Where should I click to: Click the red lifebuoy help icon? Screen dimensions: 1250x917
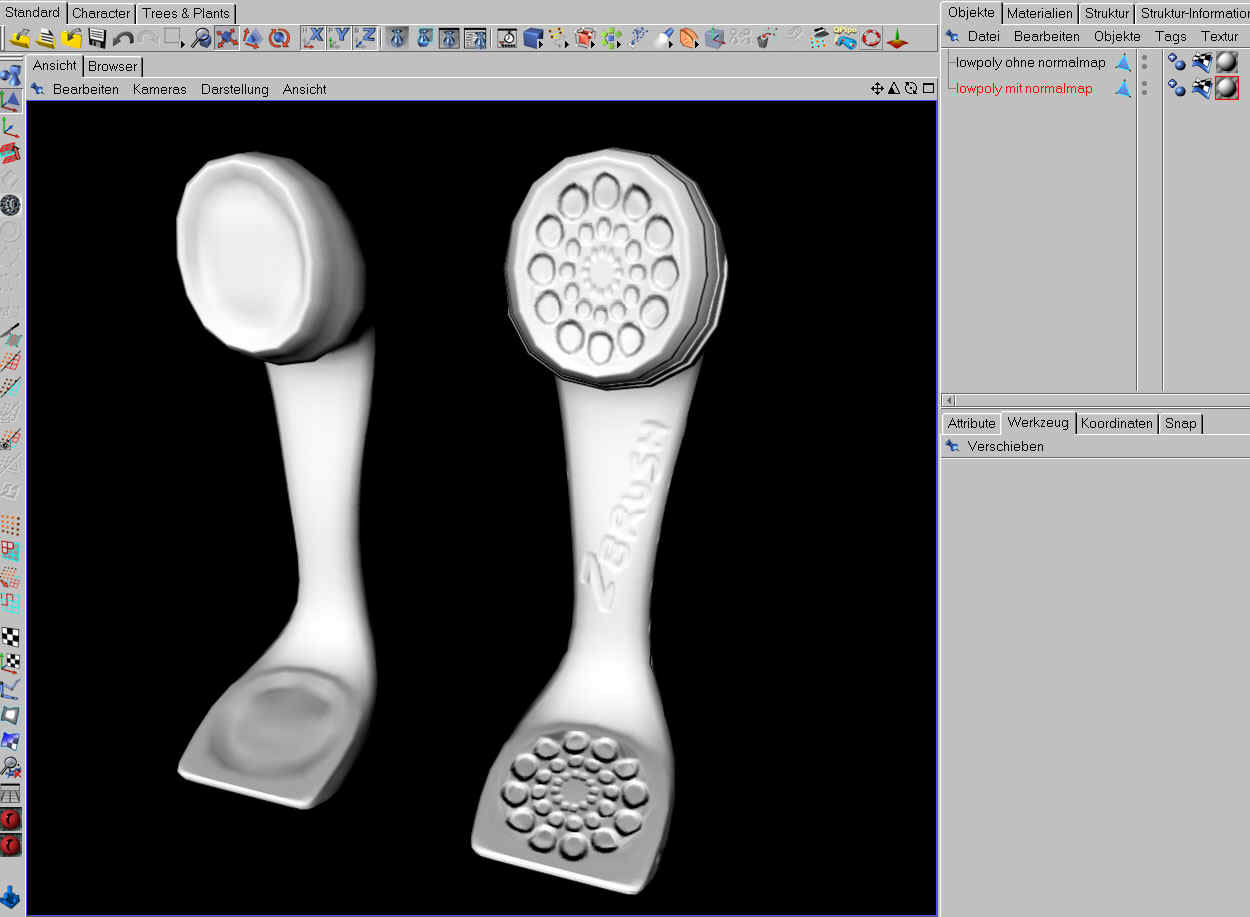click(x=871, y=38)
